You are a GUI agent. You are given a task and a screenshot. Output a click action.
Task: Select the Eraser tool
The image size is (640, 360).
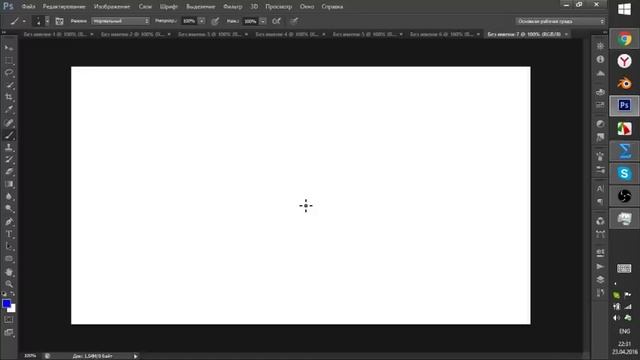(x=9, y=172)
